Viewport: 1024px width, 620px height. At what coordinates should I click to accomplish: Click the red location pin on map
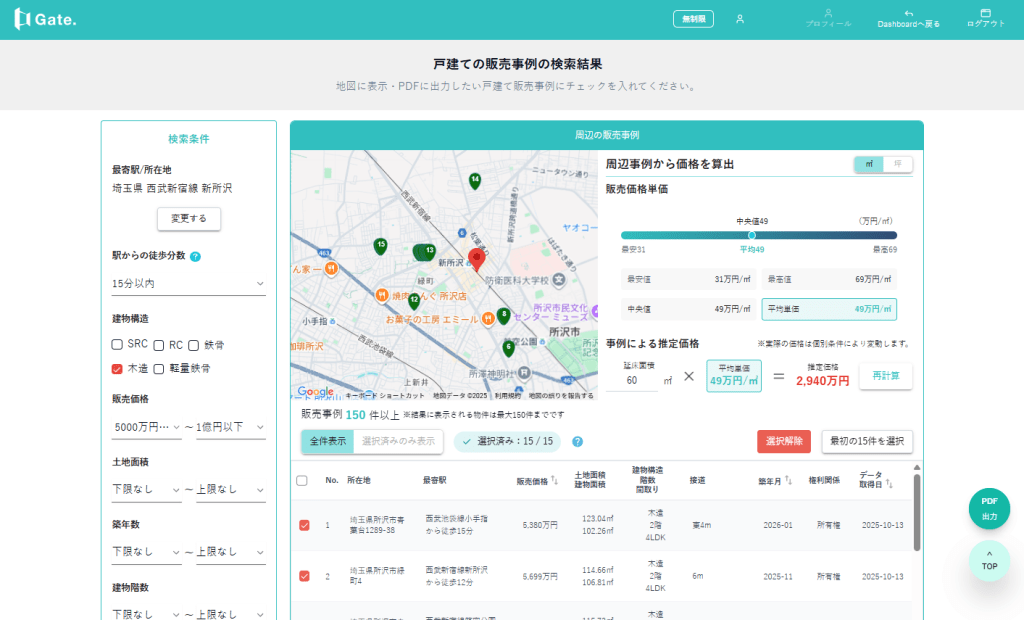point(477,259)
